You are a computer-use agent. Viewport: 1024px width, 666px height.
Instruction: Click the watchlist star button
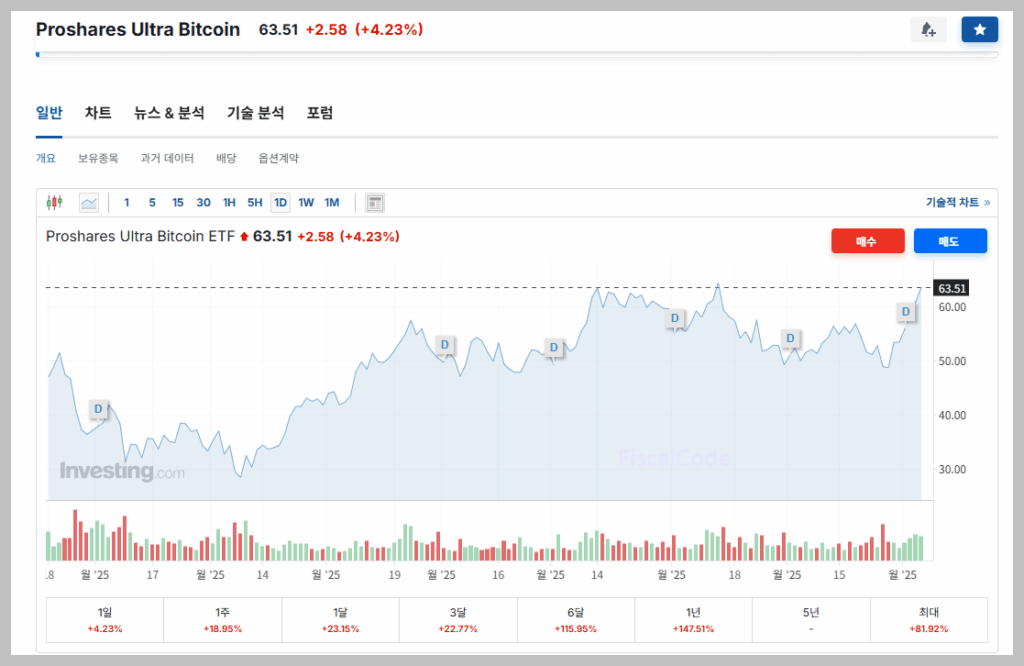[x=979, y=30]
